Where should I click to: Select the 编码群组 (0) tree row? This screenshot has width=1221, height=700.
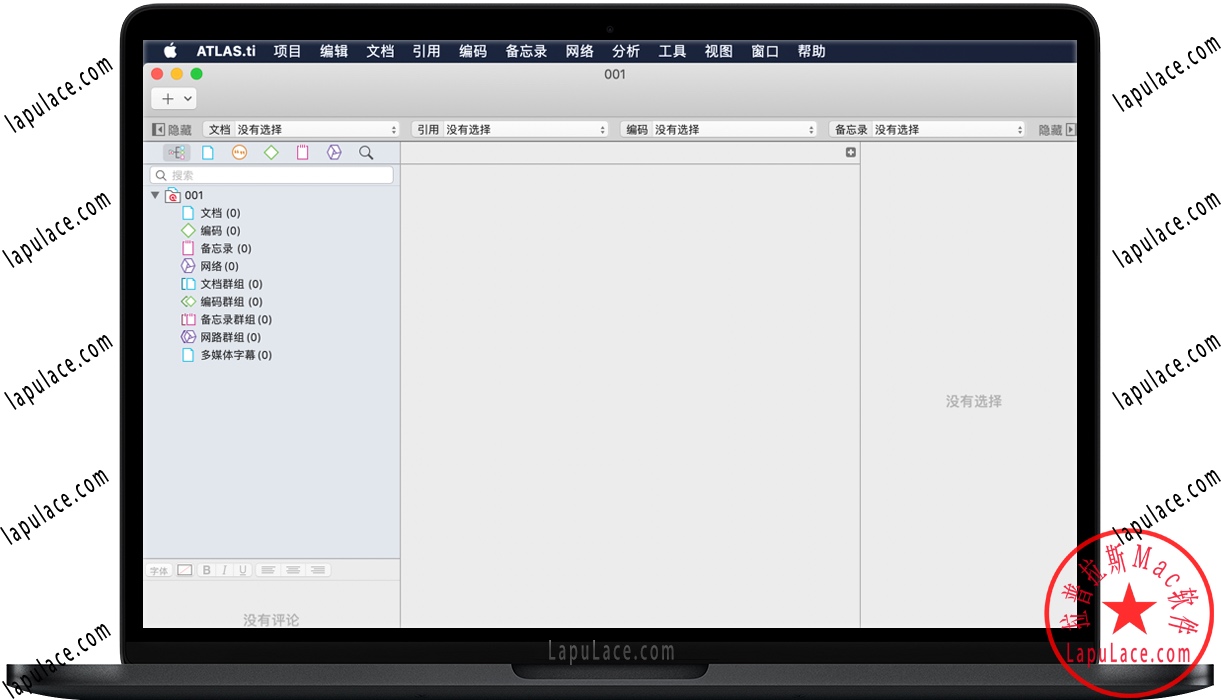click(271, 302)
